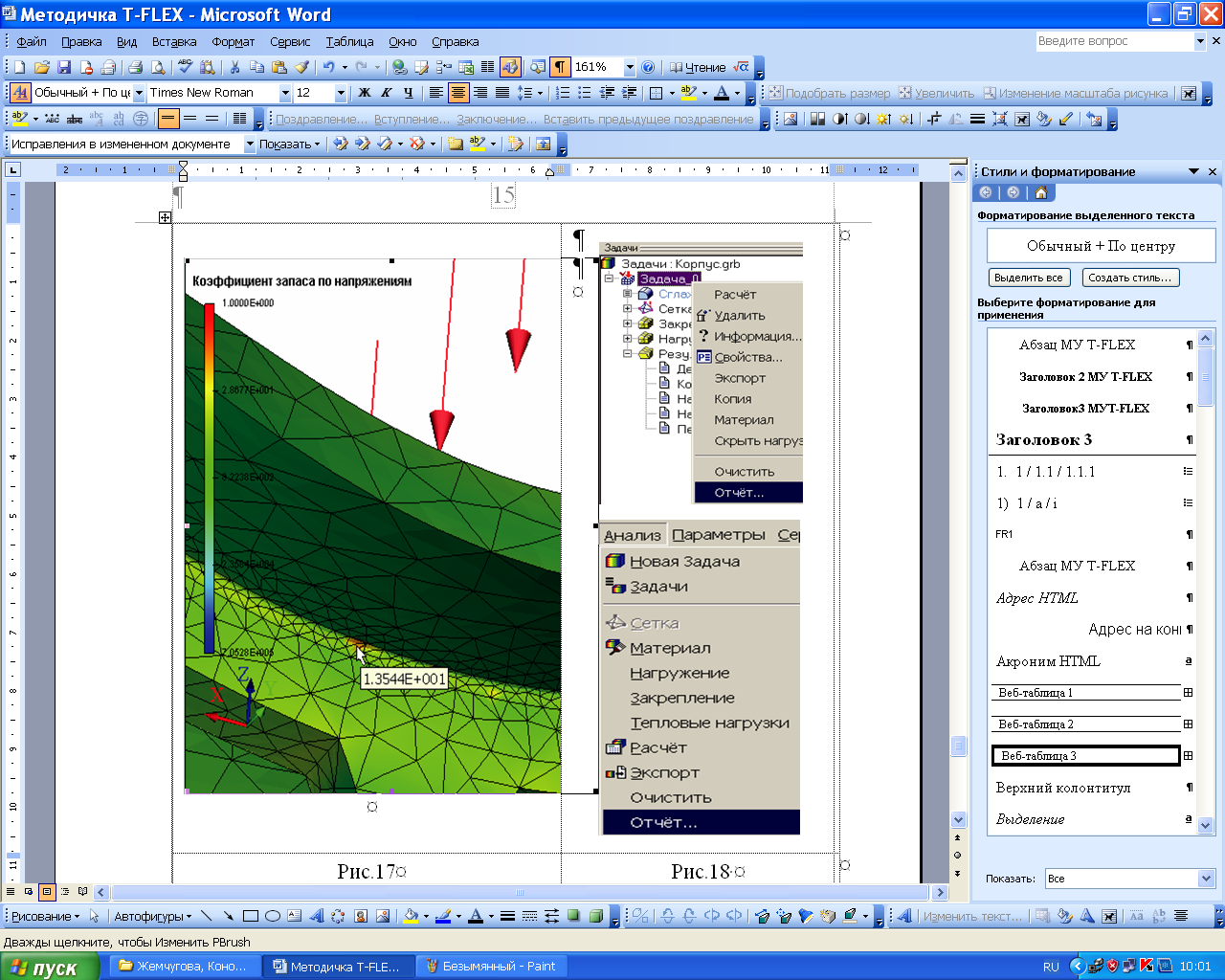Click the Save document icon
Viewport: 1225px width, 980px height.
click(x=64, y=67)
